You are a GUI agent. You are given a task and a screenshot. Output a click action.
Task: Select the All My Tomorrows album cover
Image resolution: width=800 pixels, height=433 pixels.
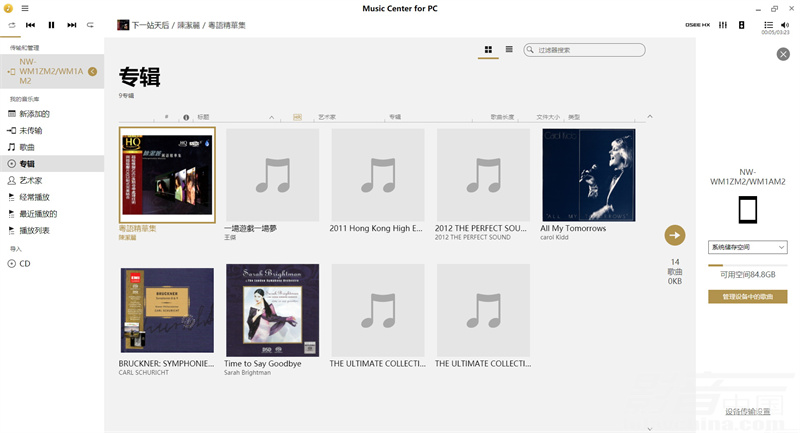589,175
